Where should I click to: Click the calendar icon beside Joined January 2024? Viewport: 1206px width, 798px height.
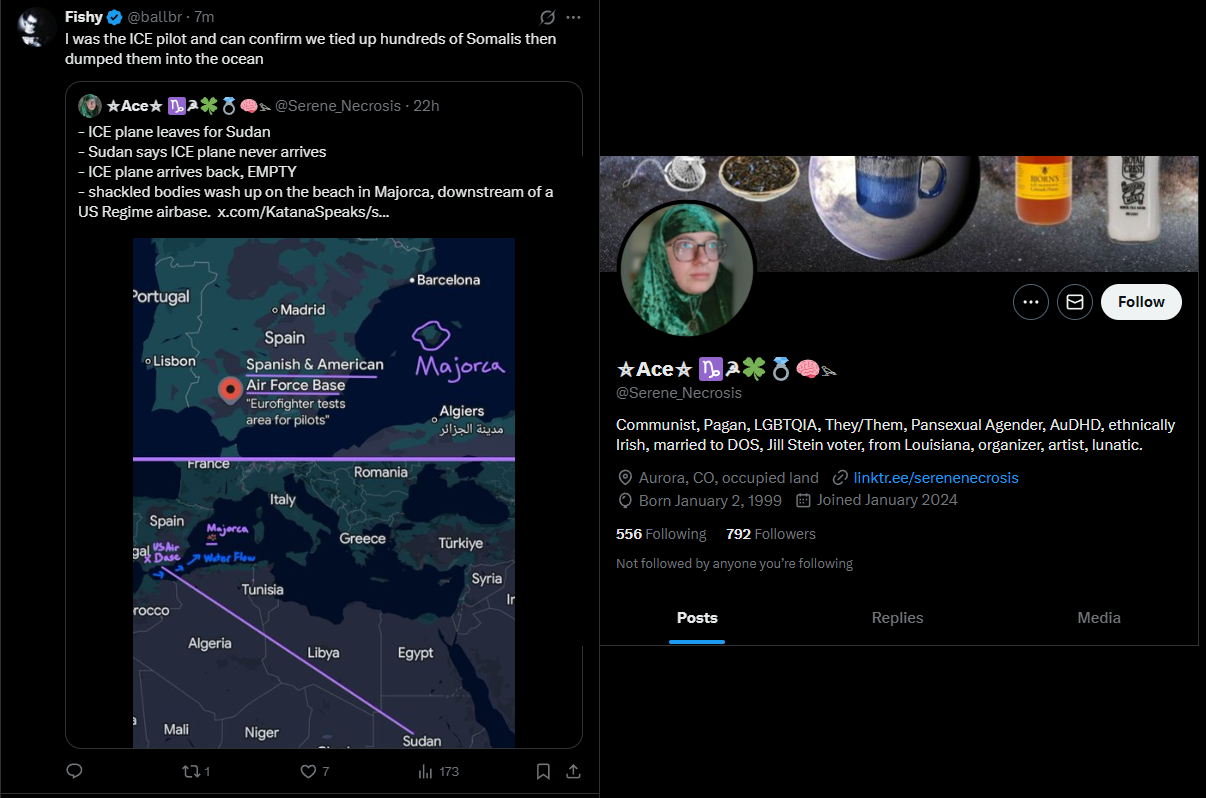click(803, 500)
